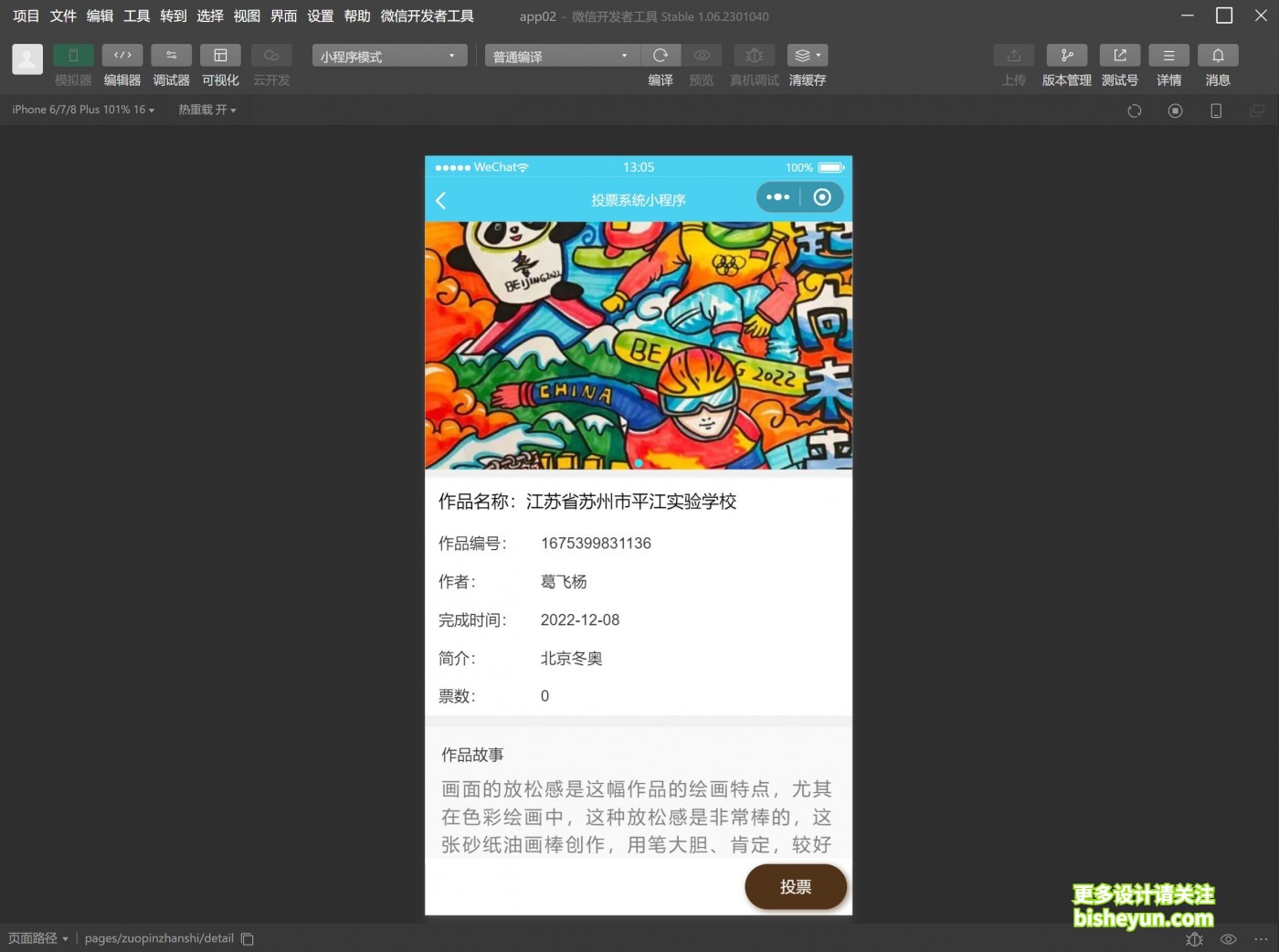Open the cloud development icon
This screenshot has height=952, width=1279.
pyautogui.click(x=271, y=56)
